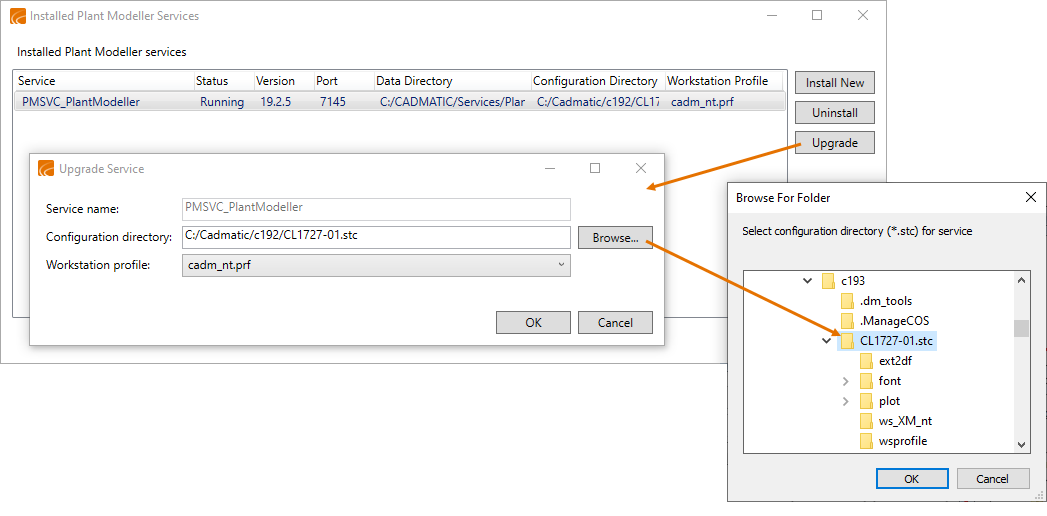Click the Upgrade button
Image resolution: width=1047 pixels, height=516 pixels.
(x=834, y=143)
